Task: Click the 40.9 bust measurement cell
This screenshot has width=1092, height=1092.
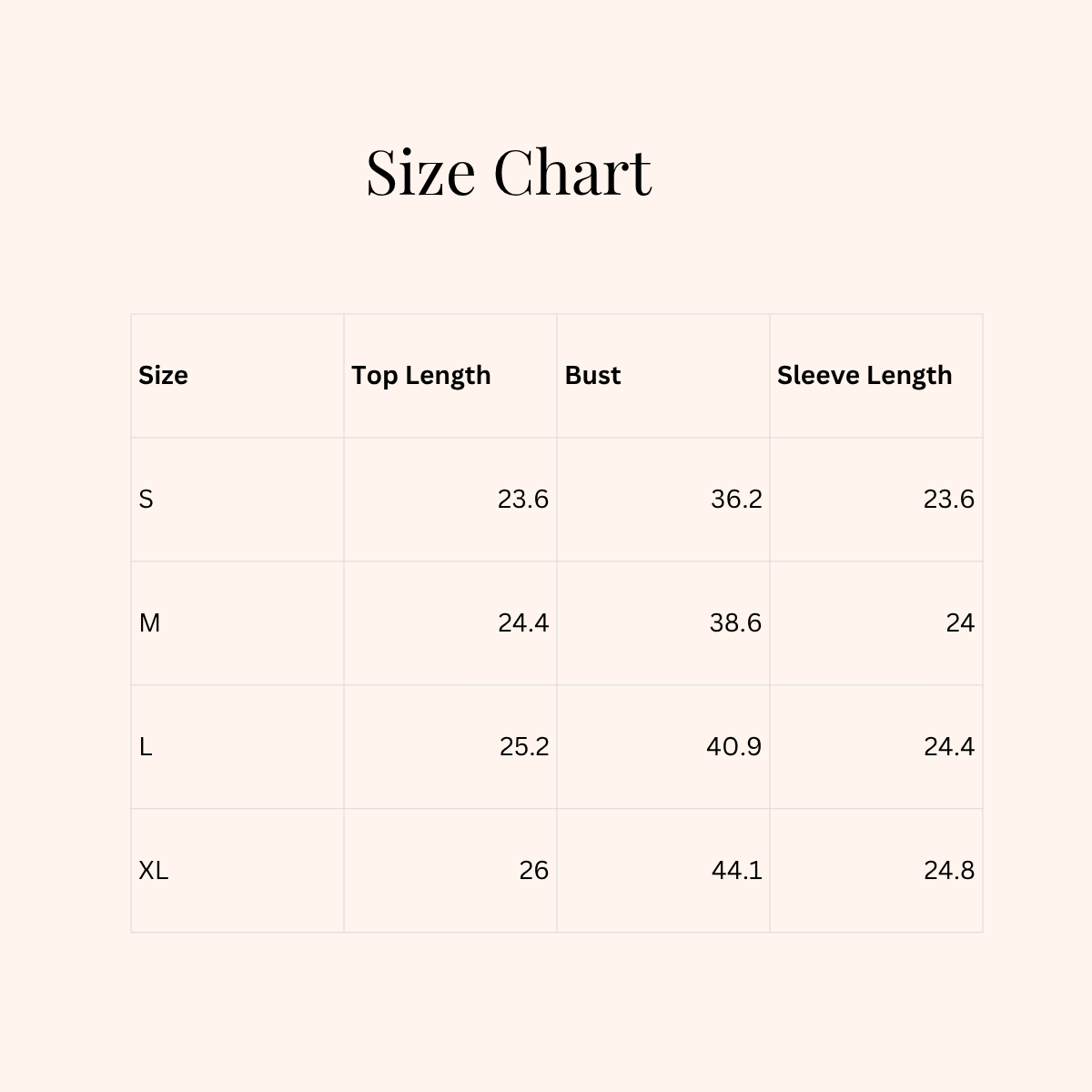Action: [x=733, y=746]
